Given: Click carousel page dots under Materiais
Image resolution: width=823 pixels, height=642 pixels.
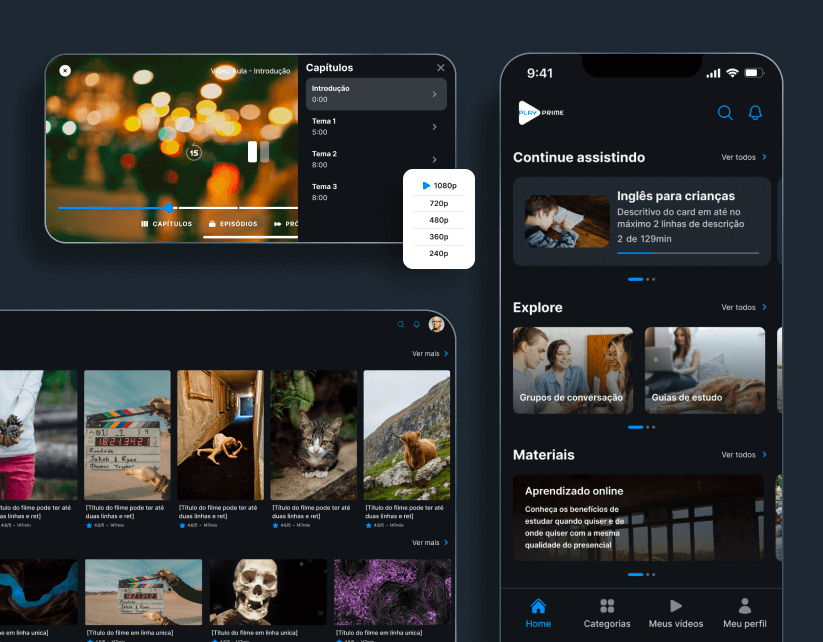Looking at the screenshot, I should pos(641,575).
